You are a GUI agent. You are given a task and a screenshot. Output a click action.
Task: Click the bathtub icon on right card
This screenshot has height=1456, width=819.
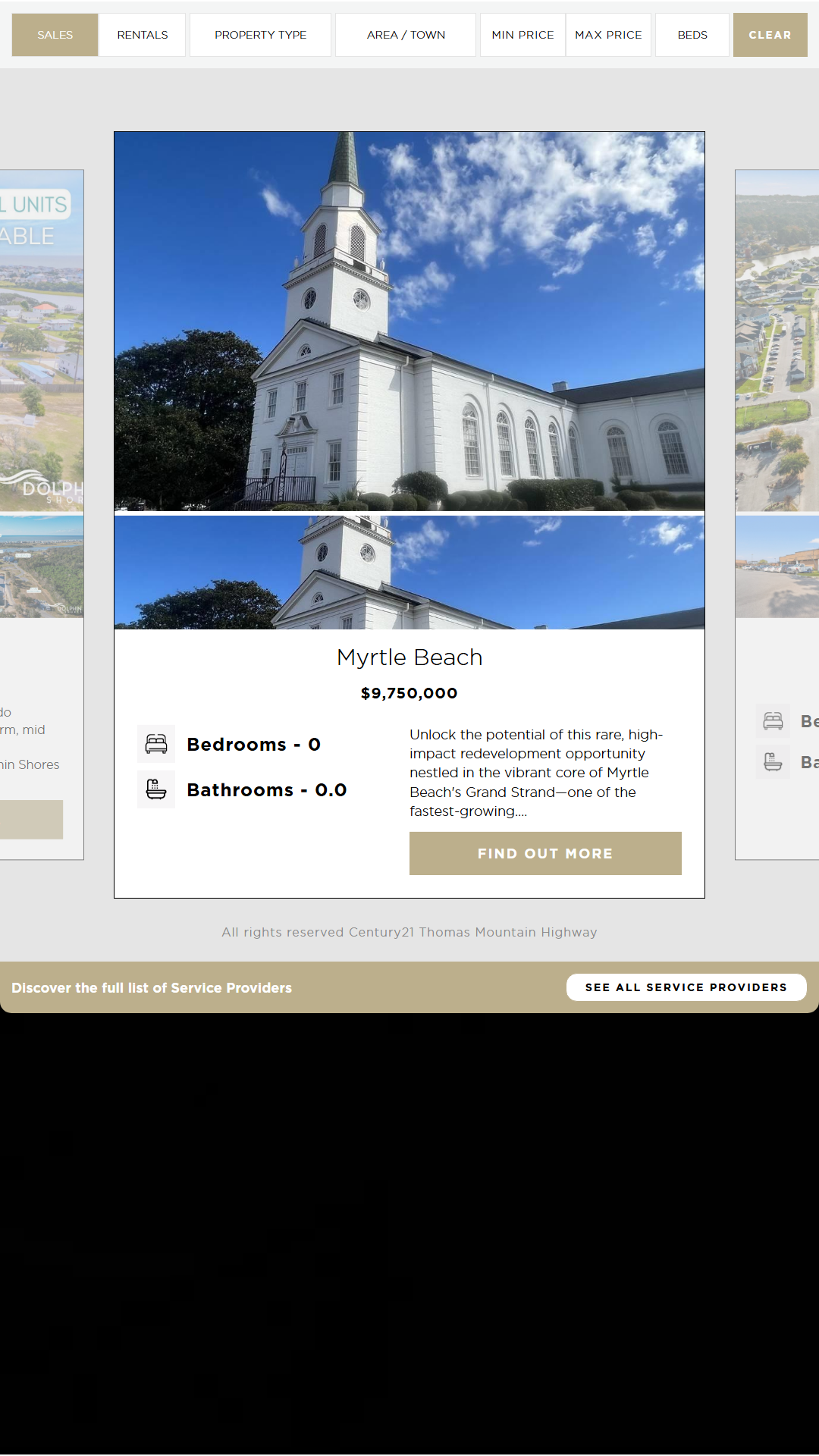point(773,761)
